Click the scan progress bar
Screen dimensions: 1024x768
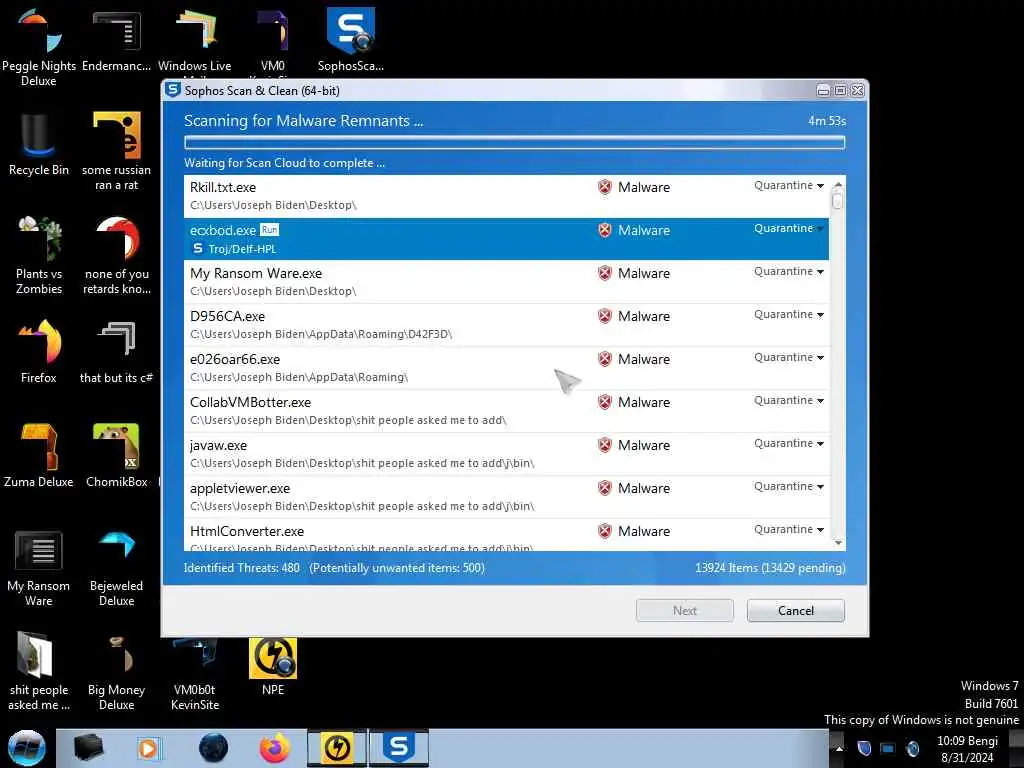click(x=515, y=142)
